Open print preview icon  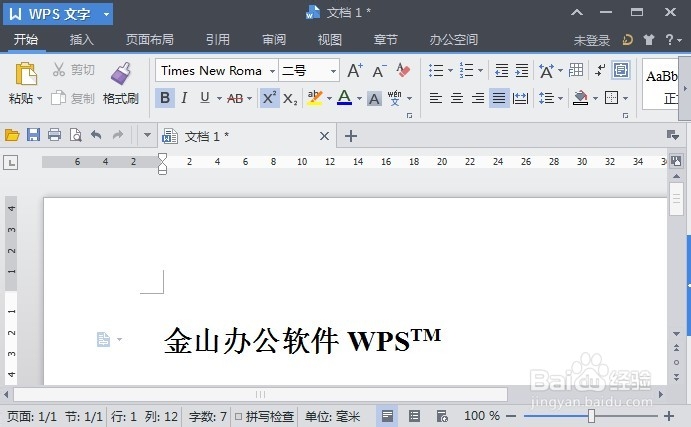tap(75, 135)
